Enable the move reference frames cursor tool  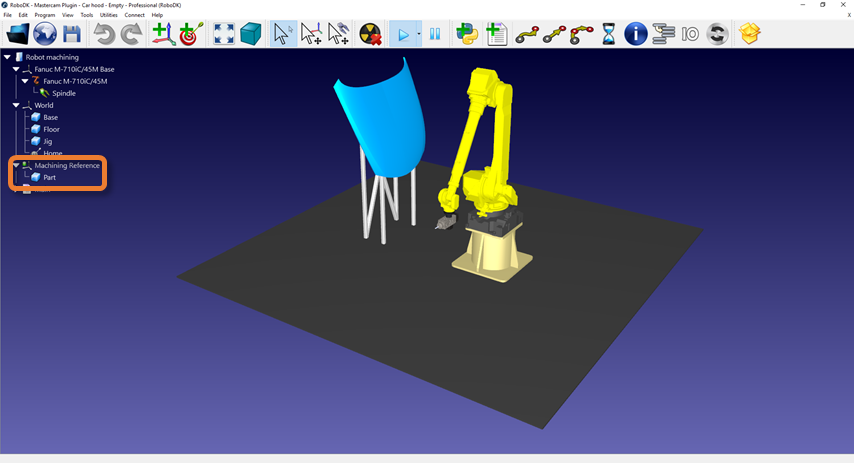coord(311,34)
